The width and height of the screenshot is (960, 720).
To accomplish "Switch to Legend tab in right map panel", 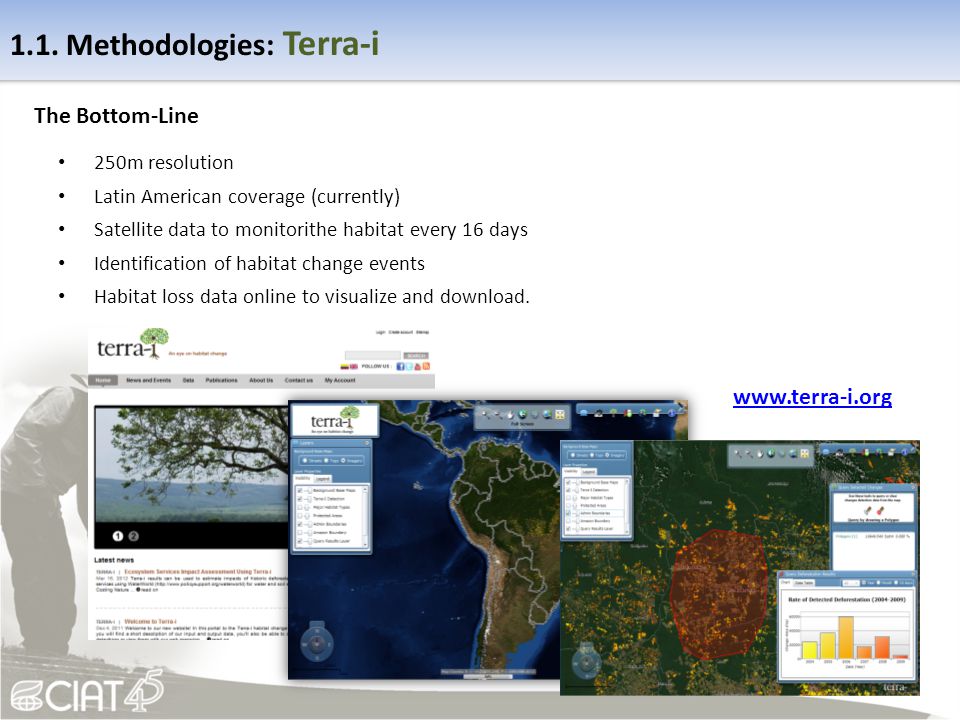I will [589, 471].
